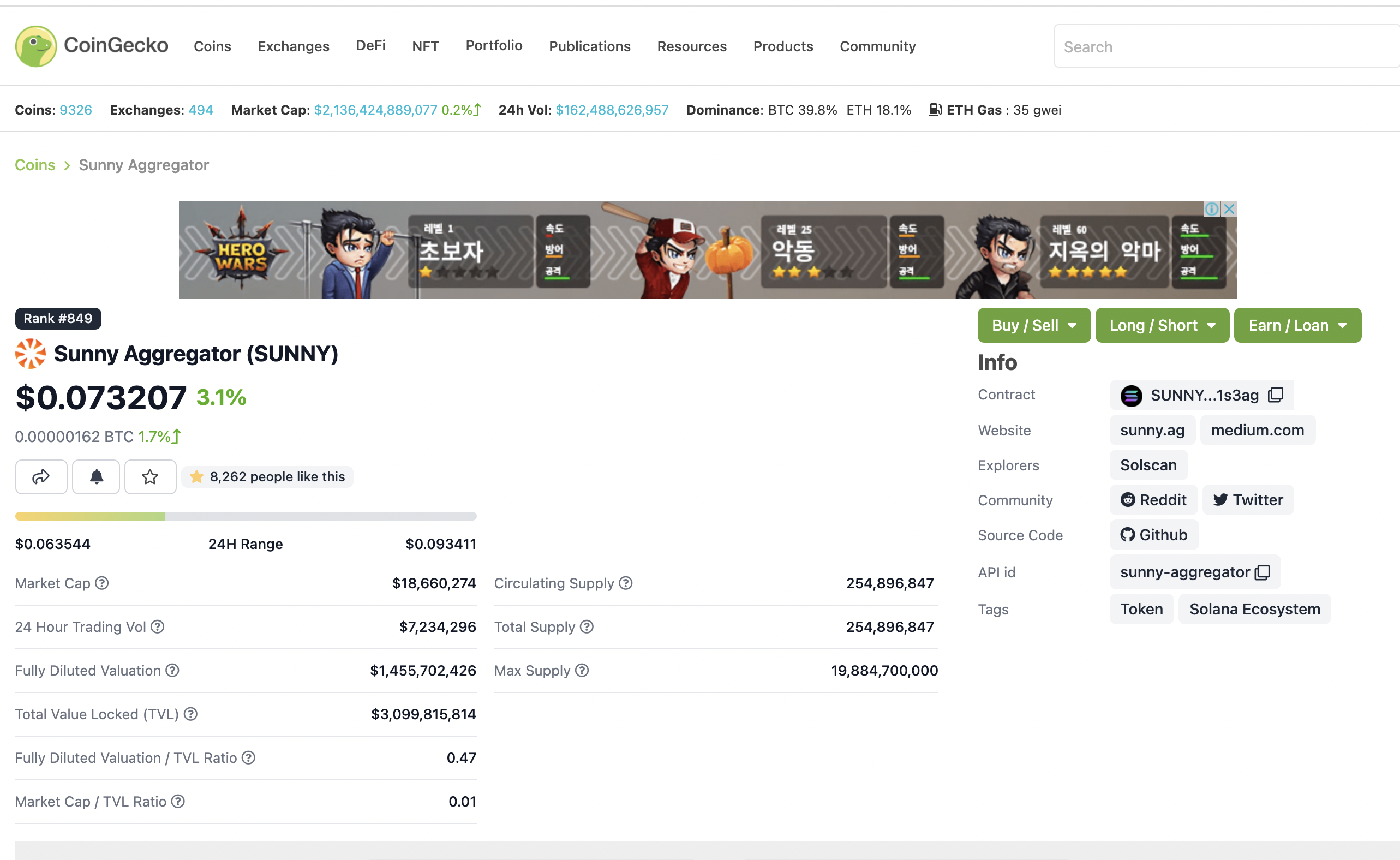The width and height of the screenshot is (1400, 860).
Task: Click the price alert bell icon
Action: pyautogui.click(x=96, y=476)
